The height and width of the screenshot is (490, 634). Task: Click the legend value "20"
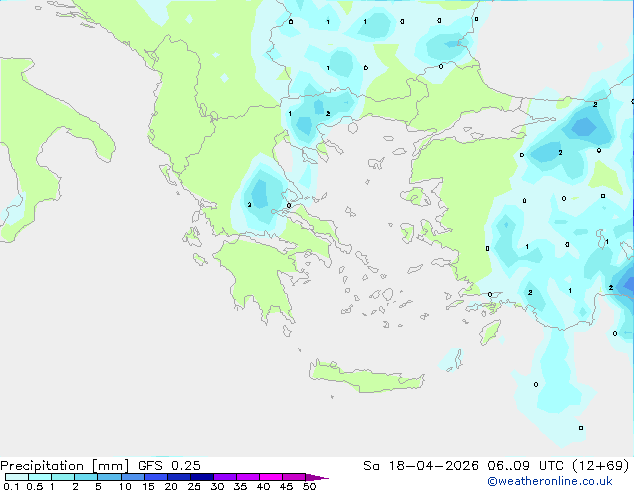171,486
